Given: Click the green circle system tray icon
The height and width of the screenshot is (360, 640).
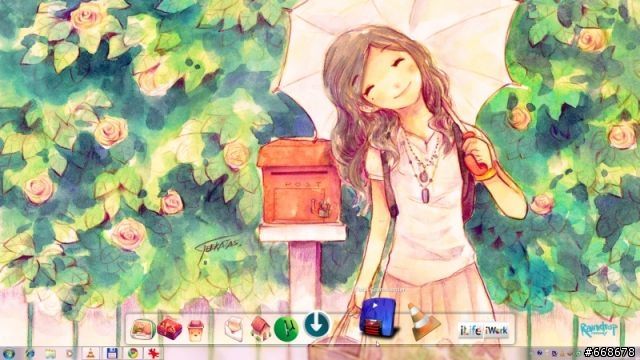Looking at the screenshot, I should (577, 353).
